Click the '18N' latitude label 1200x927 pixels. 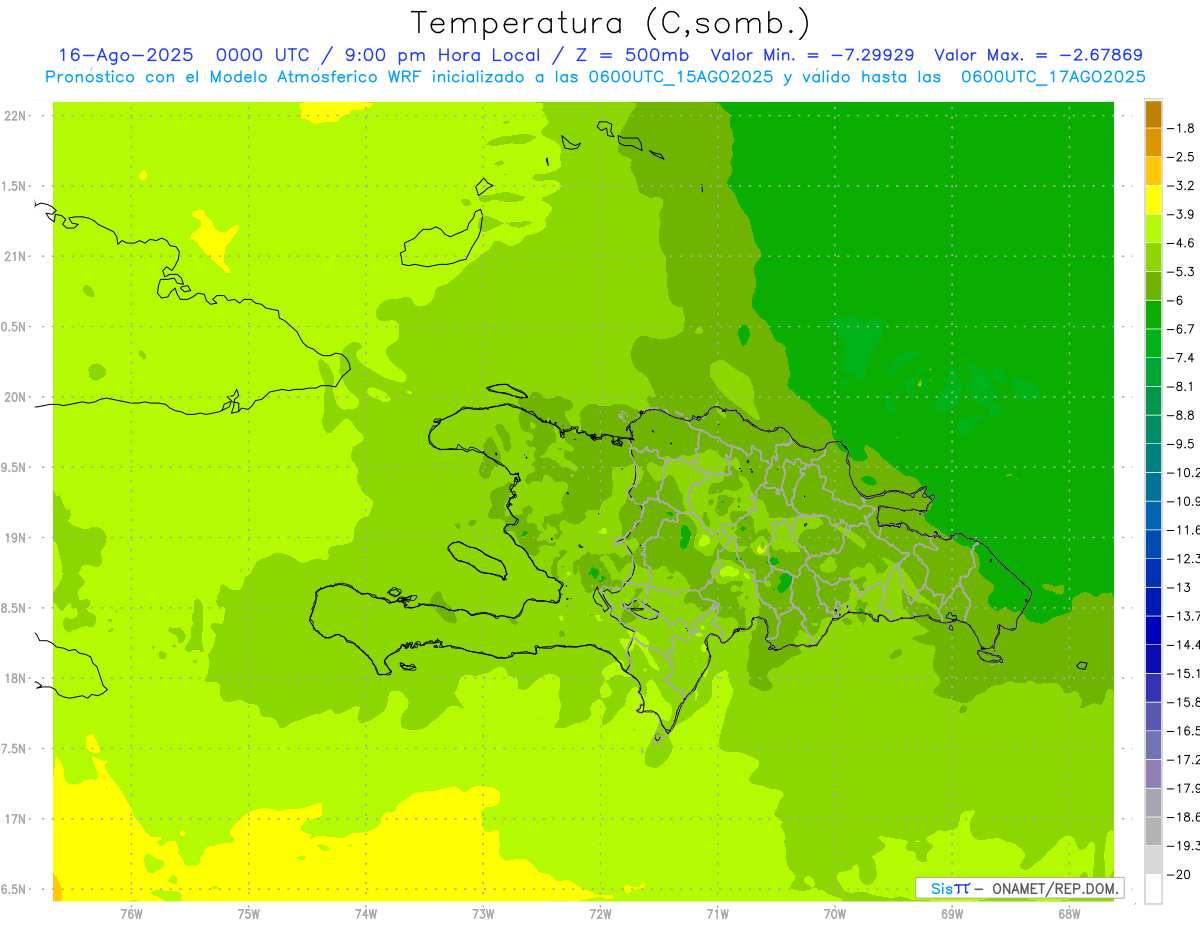(16, 678)
